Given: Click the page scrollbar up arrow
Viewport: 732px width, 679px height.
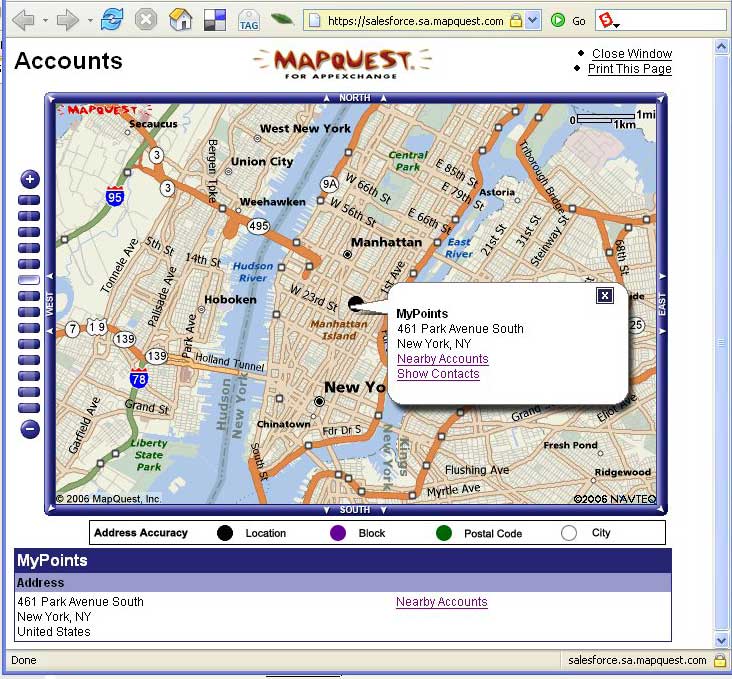Looking at the screenshot, I should click(721, 47).
